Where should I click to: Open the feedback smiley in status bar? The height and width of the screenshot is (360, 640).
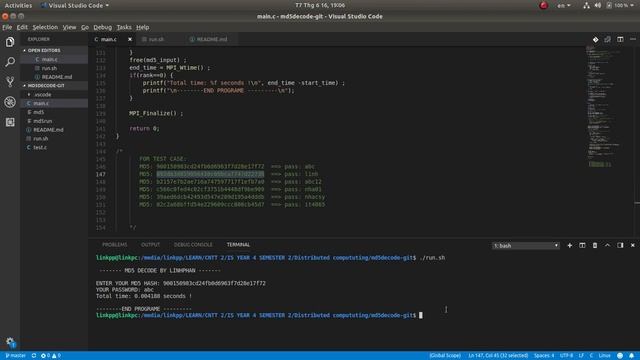pos(620,356)
